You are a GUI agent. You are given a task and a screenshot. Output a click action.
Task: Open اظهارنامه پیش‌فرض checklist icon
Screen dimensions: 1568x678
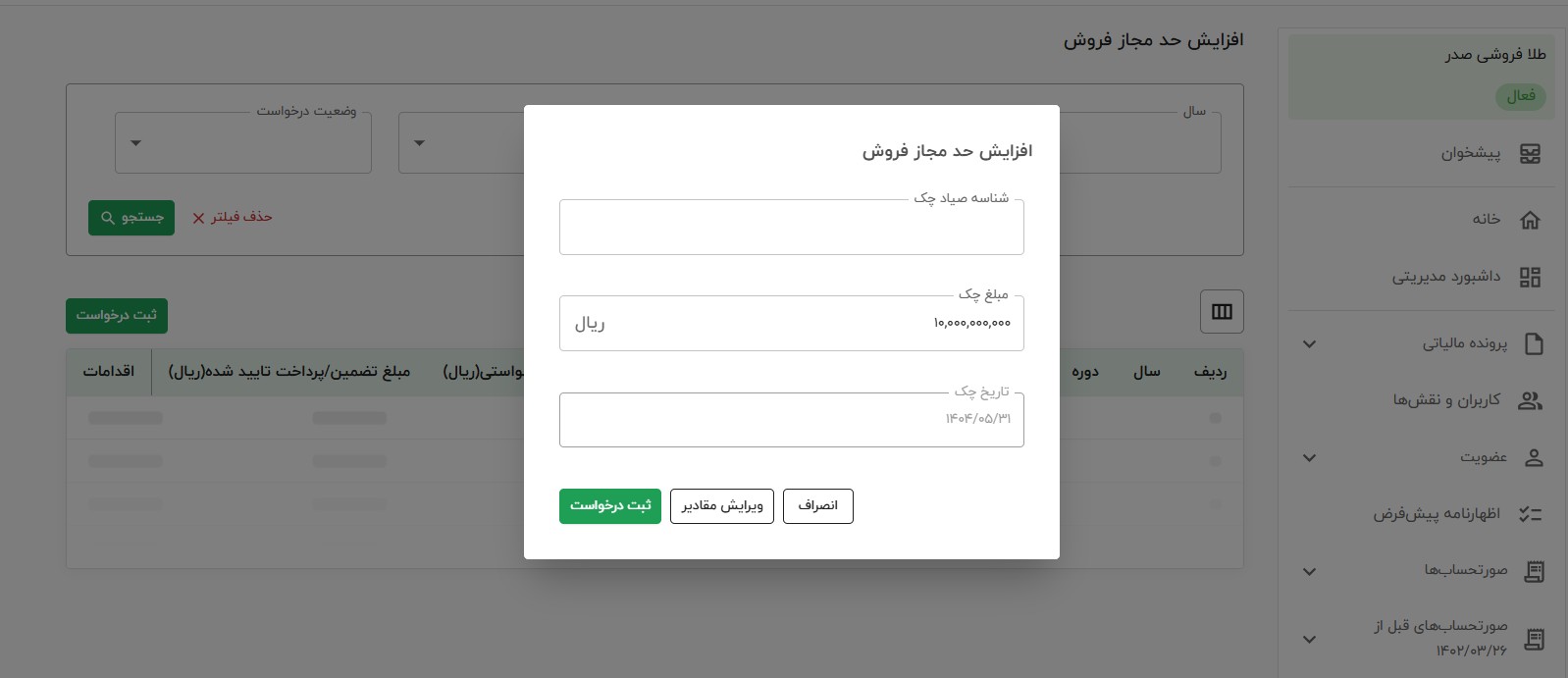[x=1530, y=514]
